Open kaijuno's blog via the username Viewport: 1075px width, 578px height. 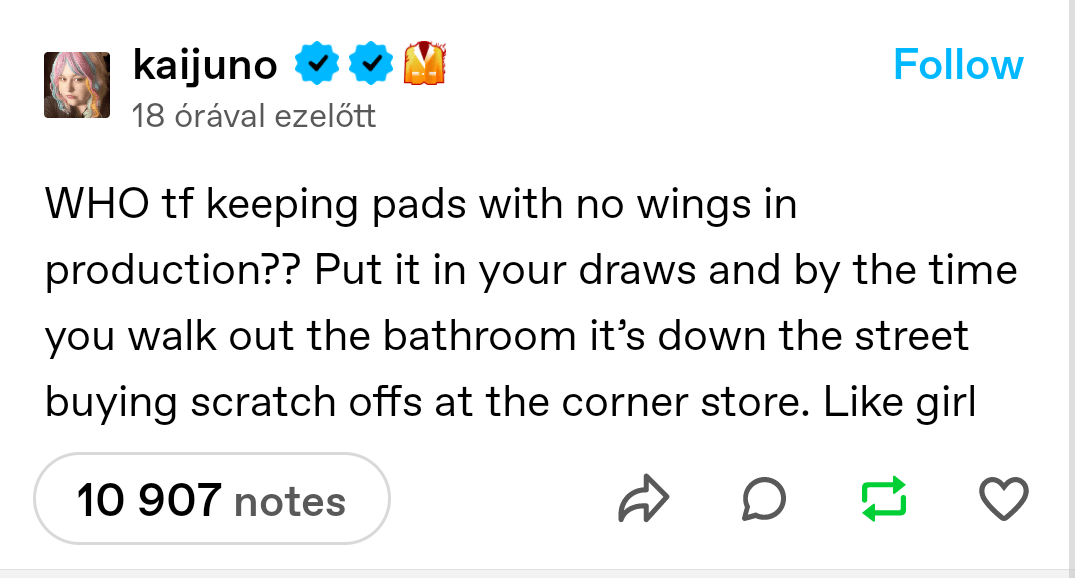click(205, 63)
